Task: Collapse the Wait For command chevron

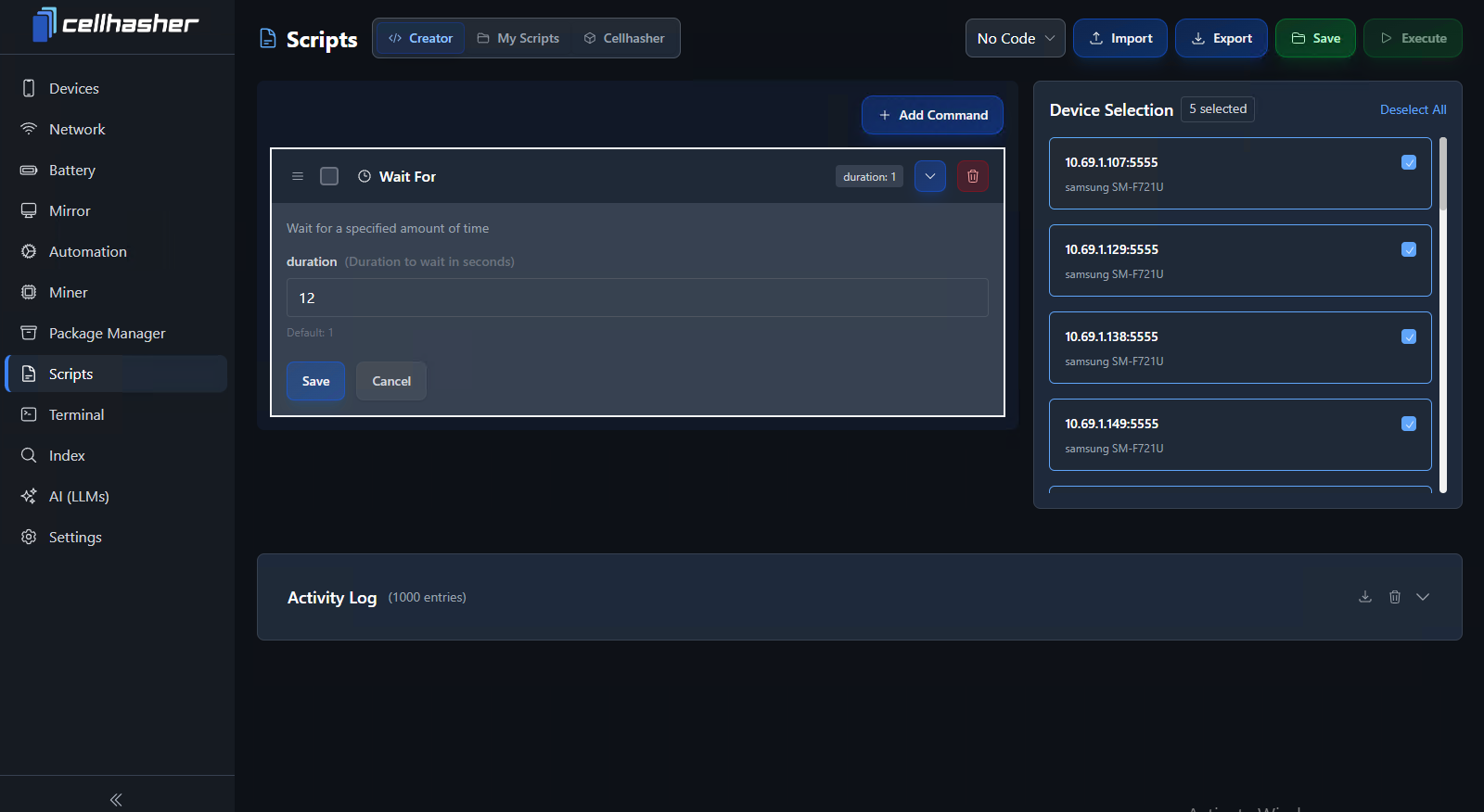Action: pyautogui.click(x=929, y=176)
